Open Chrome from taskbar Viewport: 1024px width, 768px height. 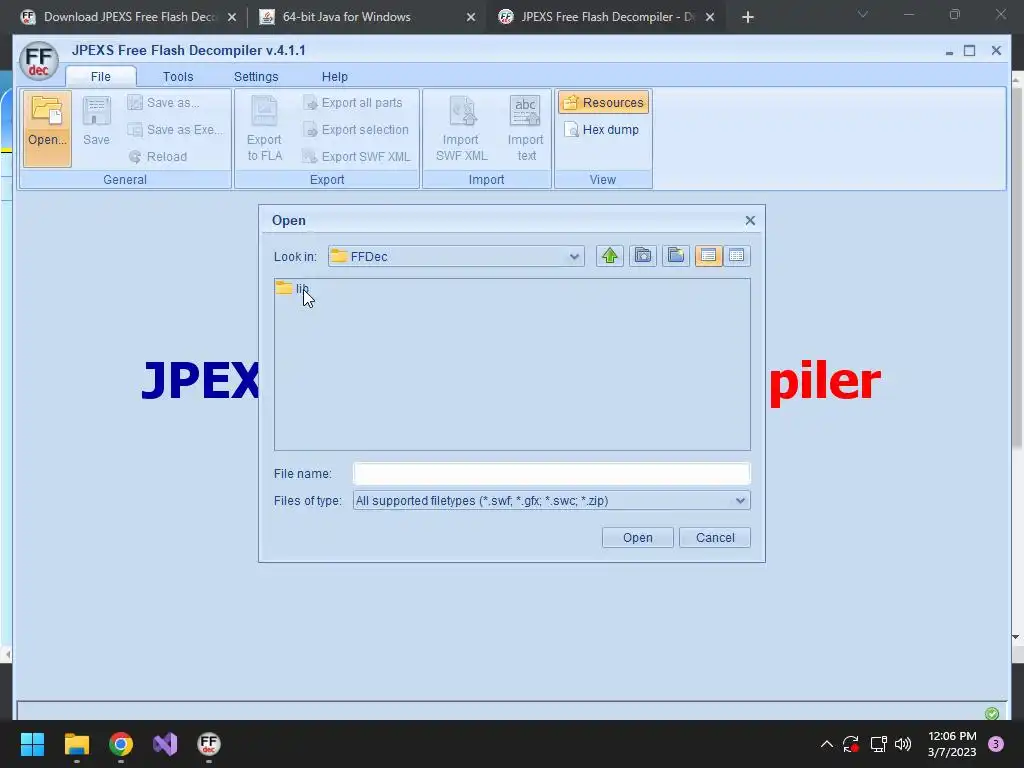point(121,744)
